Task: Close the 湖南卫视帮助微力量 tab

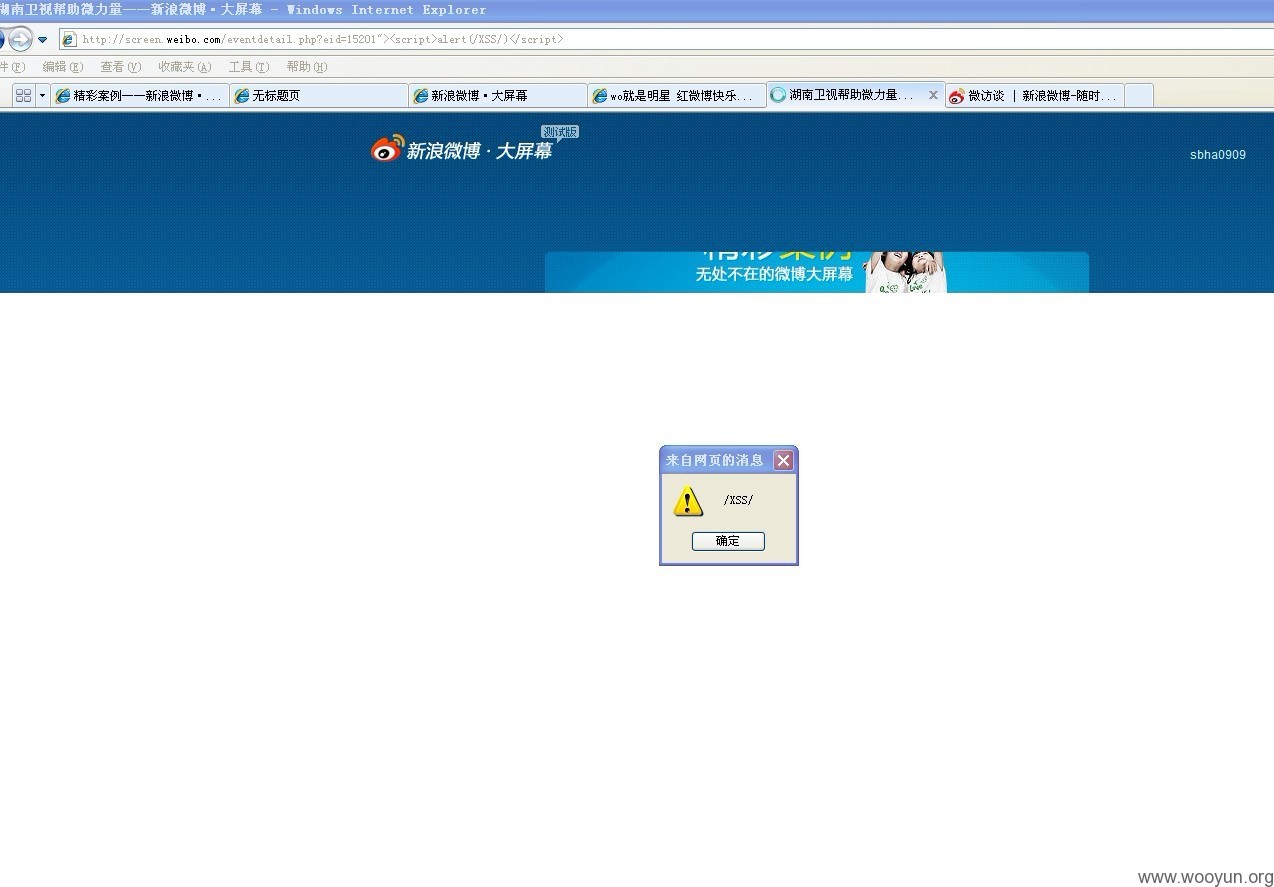Action: pos(933,95)
